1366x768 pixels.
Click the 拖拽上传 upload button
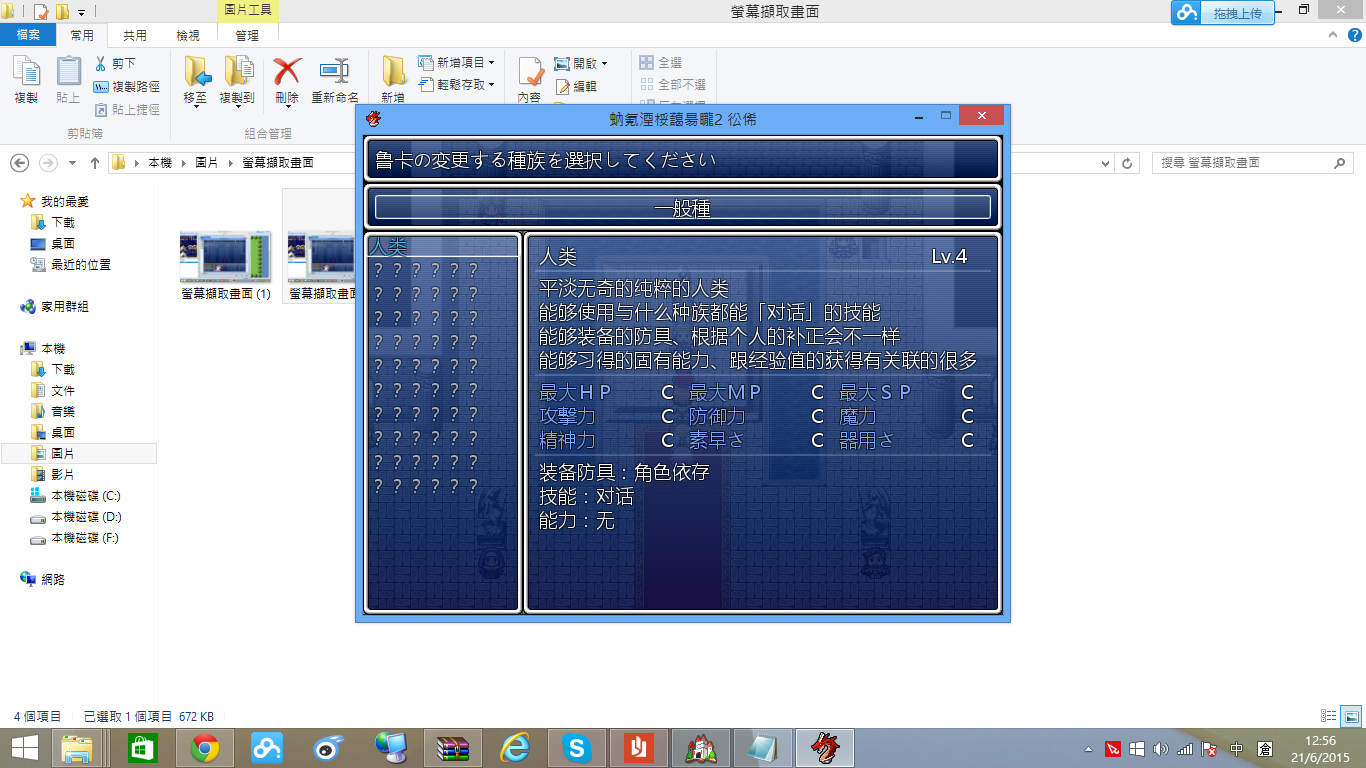point(1224,13)
